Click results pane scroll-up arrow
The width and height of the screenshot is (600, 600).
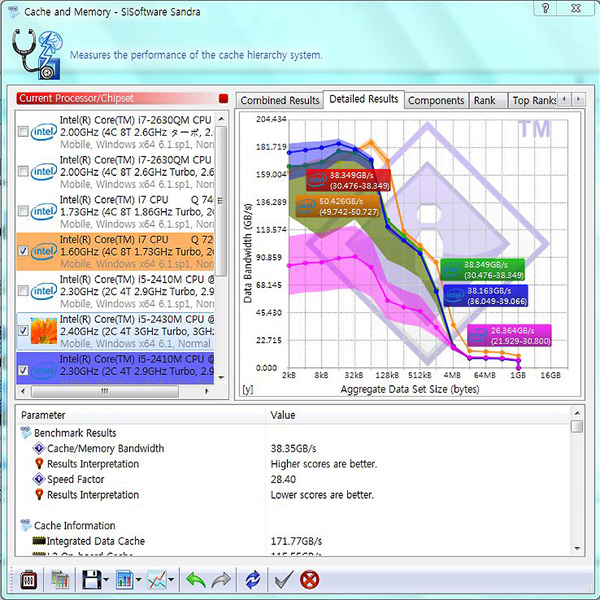click(x=577, y=413)
